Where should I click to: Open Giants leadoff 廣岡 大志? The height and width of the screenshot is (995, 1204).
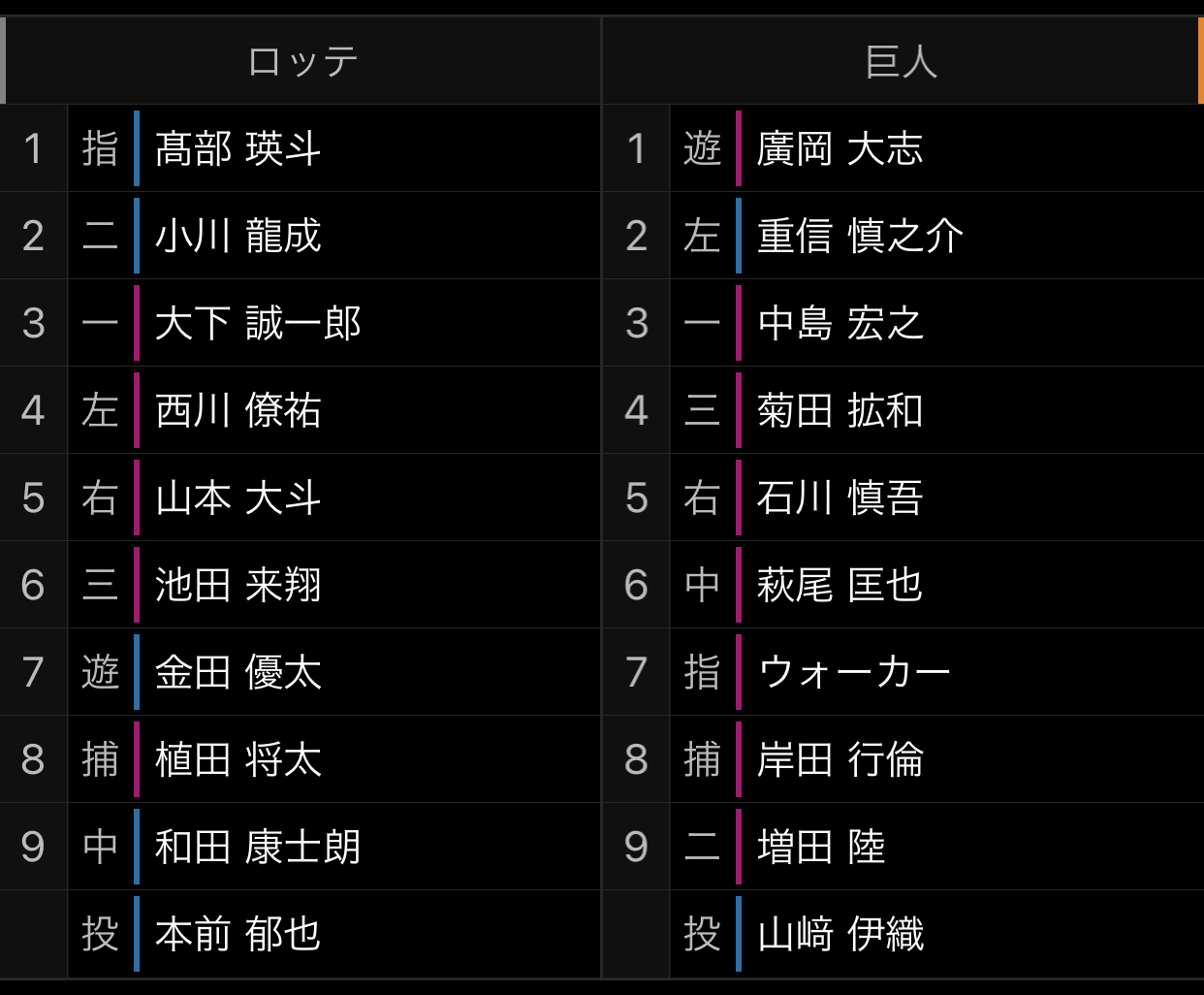(x=840, y=148)
